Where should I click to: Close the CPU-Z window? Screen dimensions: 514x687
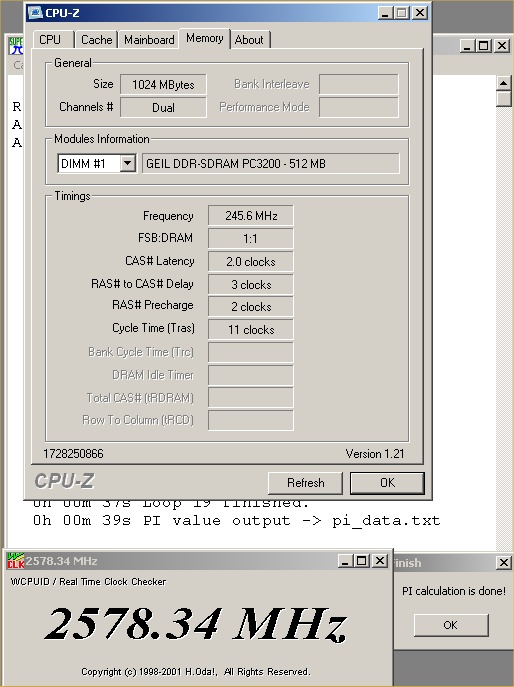click(420, 13)
